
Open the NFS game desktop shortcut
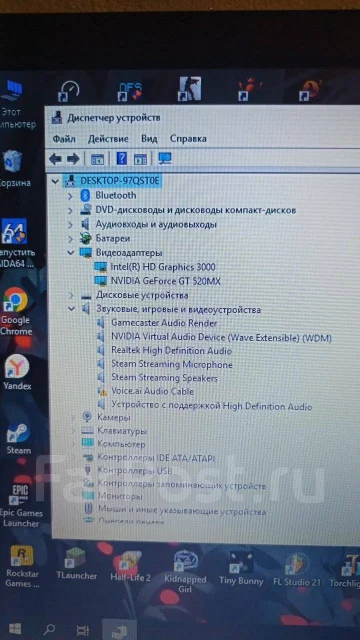point(130,91)
